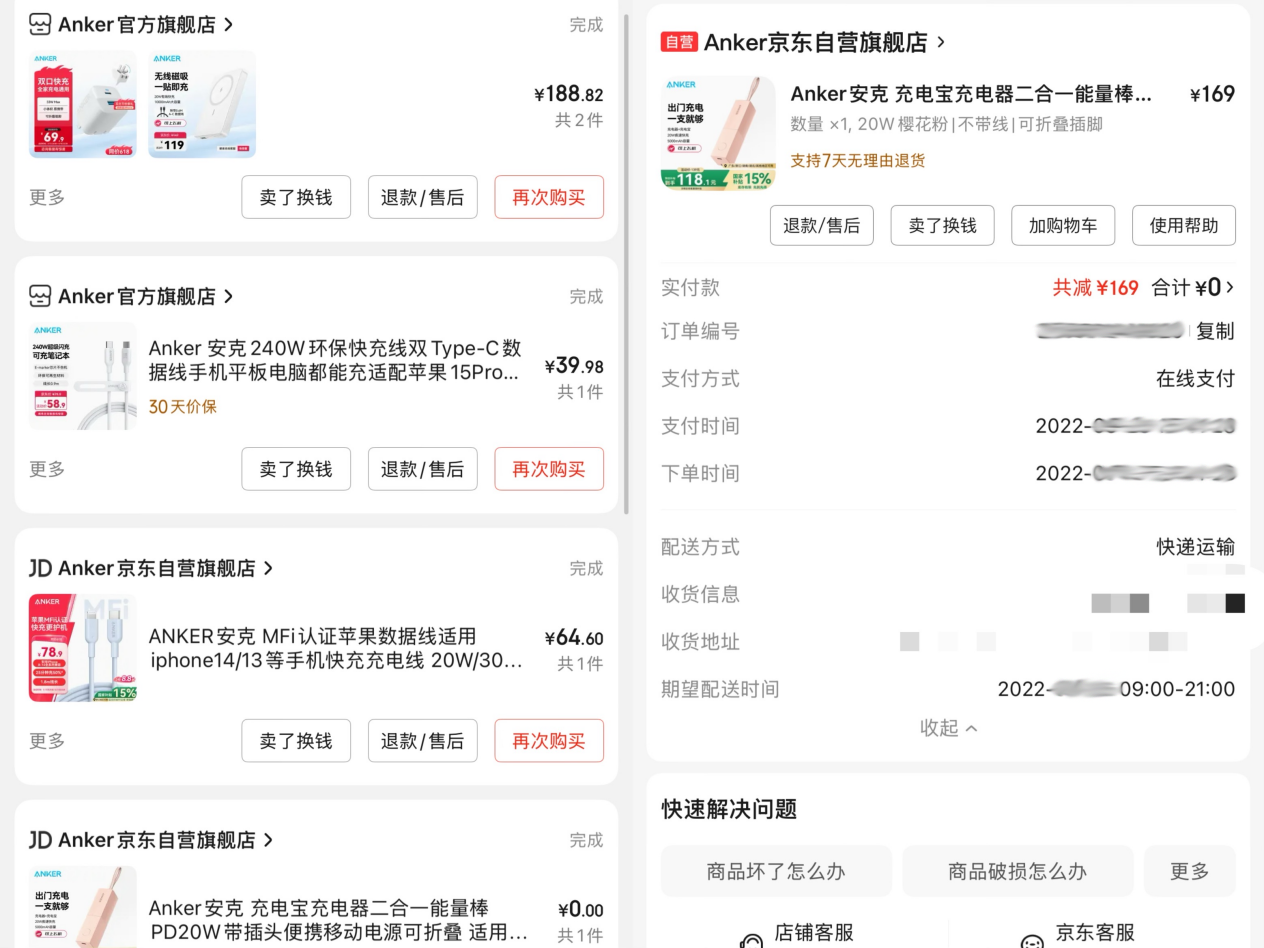Open 使用帮助 for the energy bar order

1183,225
